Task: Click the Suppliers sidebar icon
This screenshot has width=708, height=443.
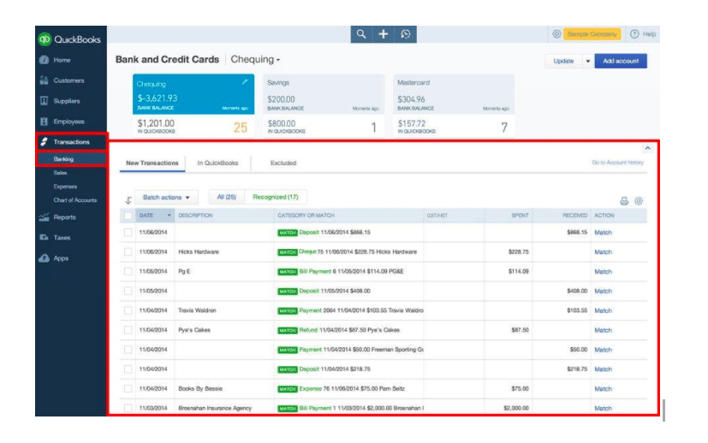Action: (44, 101)
